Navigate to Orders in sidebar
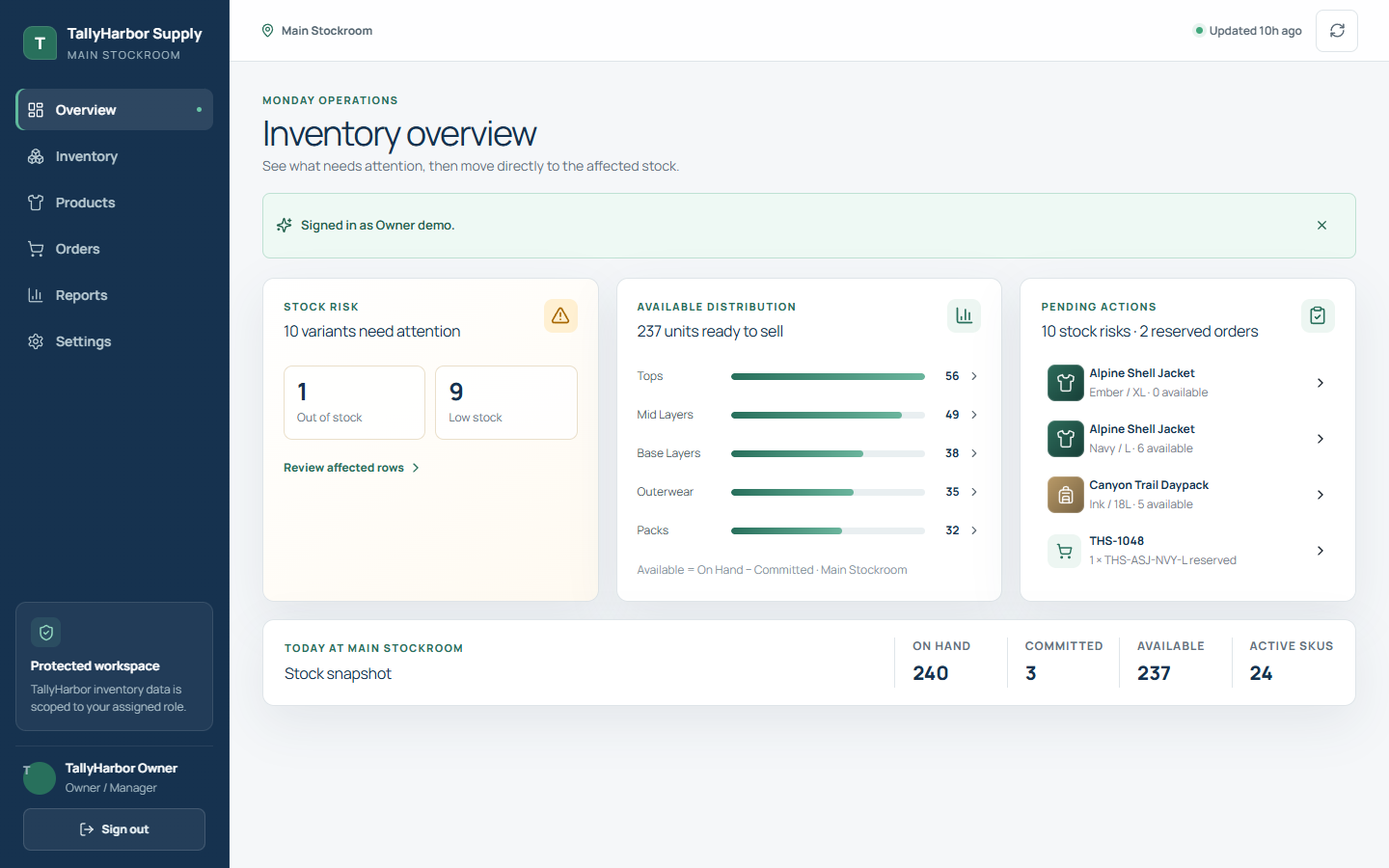 115,249
